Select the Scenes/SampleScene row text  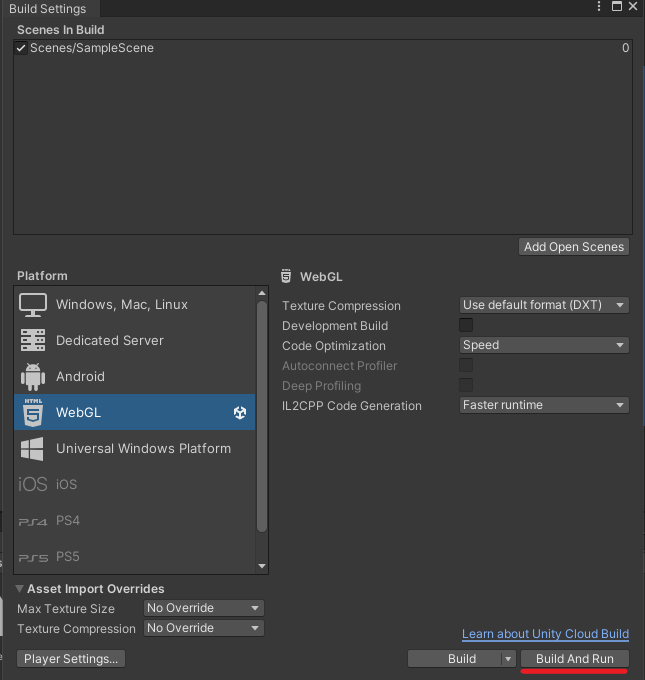pos(92,48)
